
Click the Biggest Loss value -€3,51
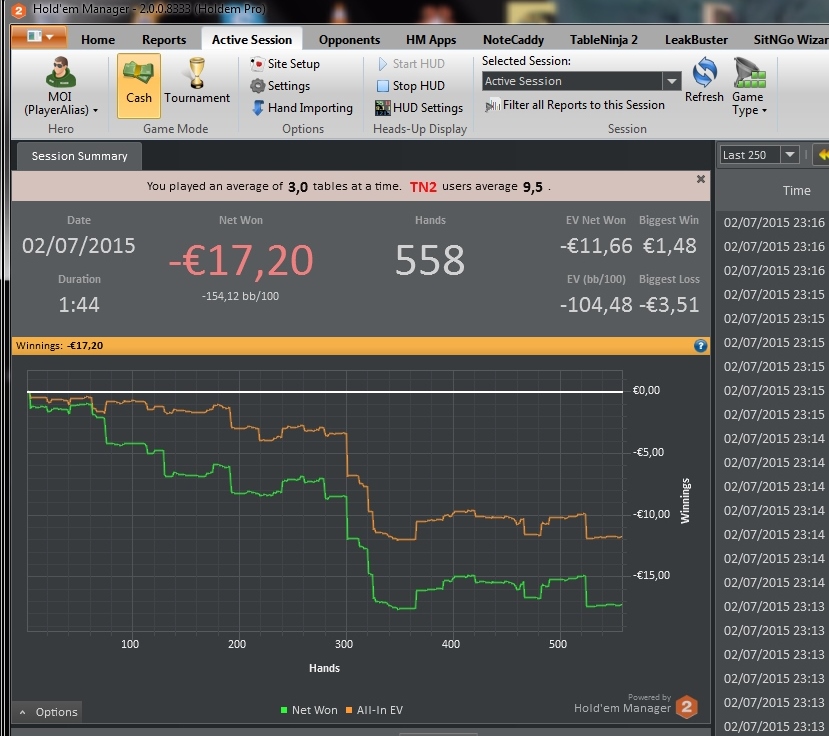[x=669, y=305]
